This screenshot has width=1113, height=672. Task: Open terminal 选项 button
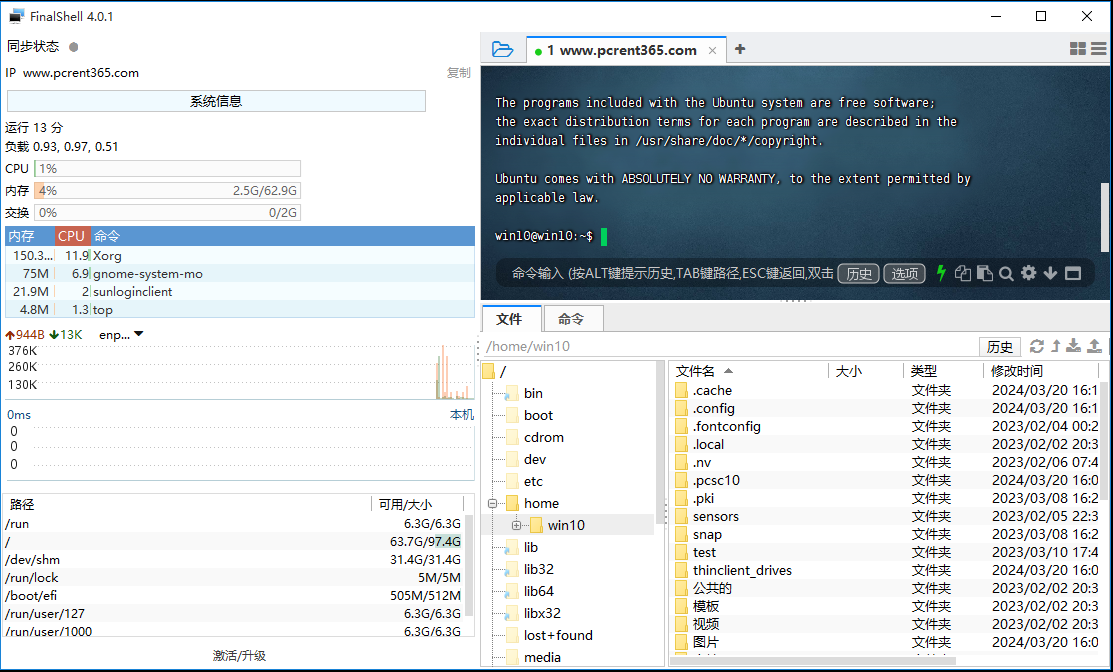pyautogui.click(x=904, y=273)
